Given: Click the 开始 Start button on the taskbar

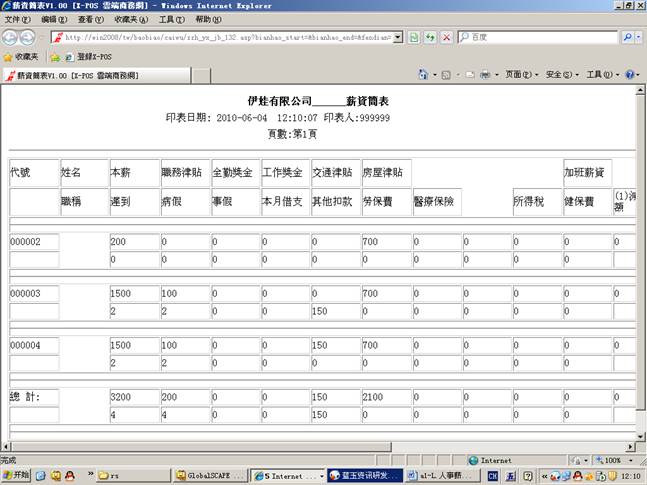Looking at the screenshot, I should coord(17,475).
